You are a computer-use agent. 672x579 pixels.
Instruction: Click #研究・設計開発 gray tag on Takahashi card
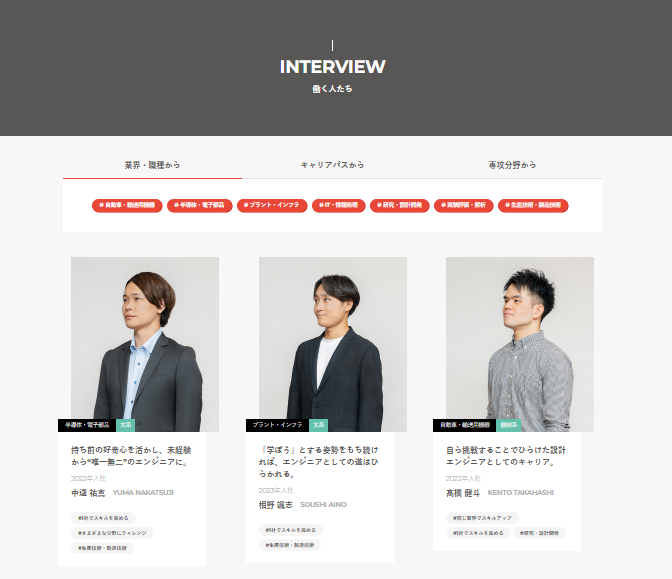pos(539,533)
